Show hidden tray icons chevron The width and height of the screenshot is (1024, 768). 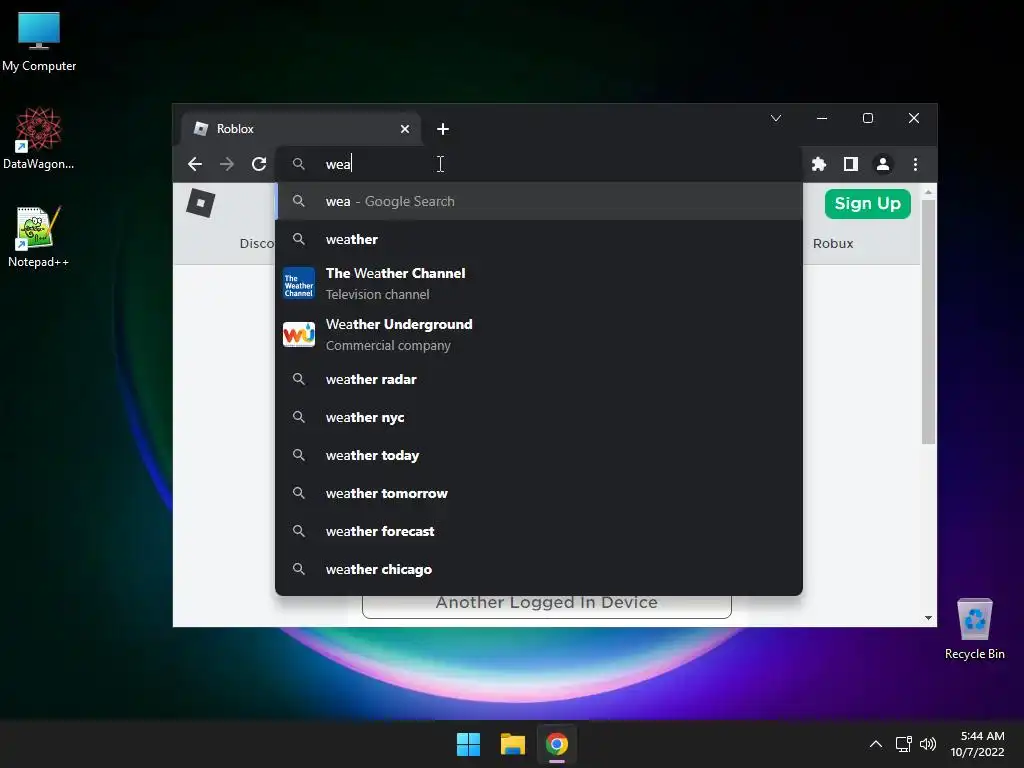point(876,744)
